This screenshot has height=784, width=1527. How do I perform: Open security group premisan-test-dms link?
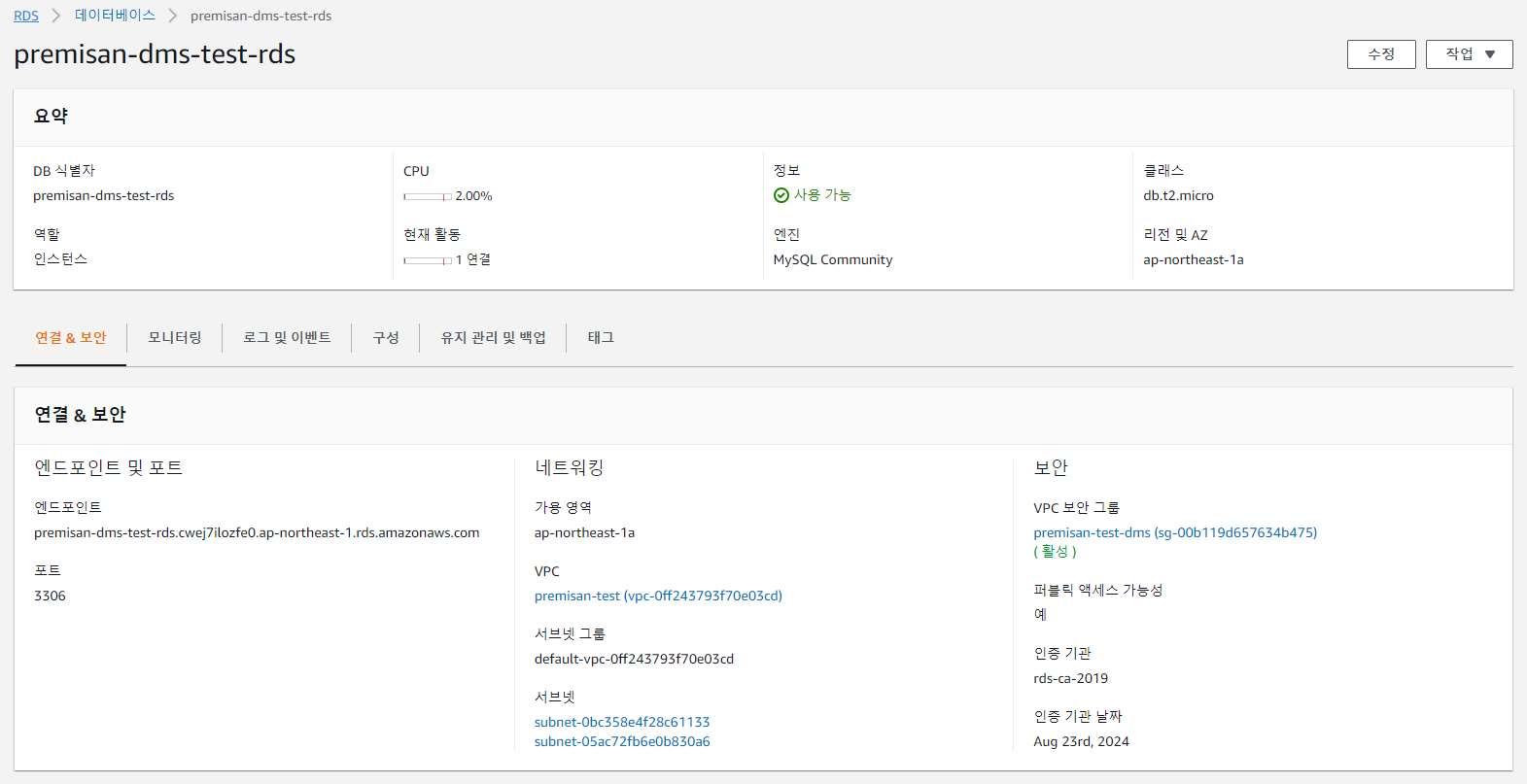(1175, 532)
